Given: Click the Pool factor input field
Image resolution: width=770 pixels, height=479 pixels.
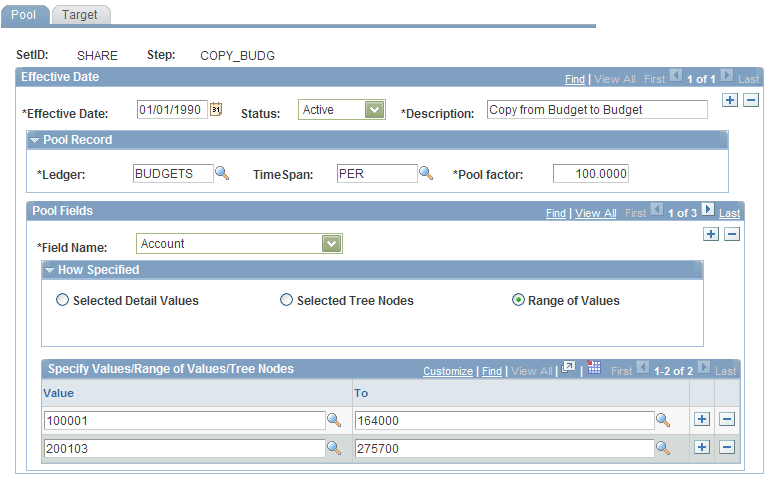Looking at the screenshot, I should coord(591,173).
